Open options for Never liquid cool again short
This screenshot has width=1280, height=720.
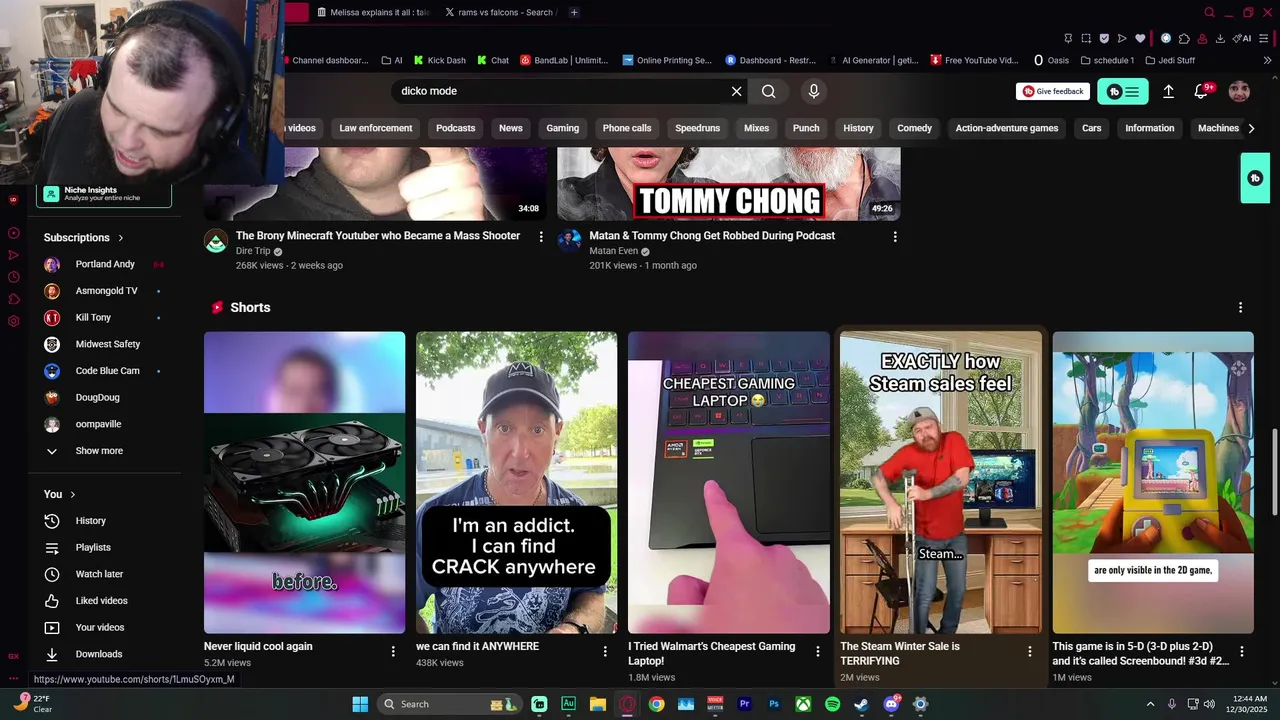click(x=393, y=651)
